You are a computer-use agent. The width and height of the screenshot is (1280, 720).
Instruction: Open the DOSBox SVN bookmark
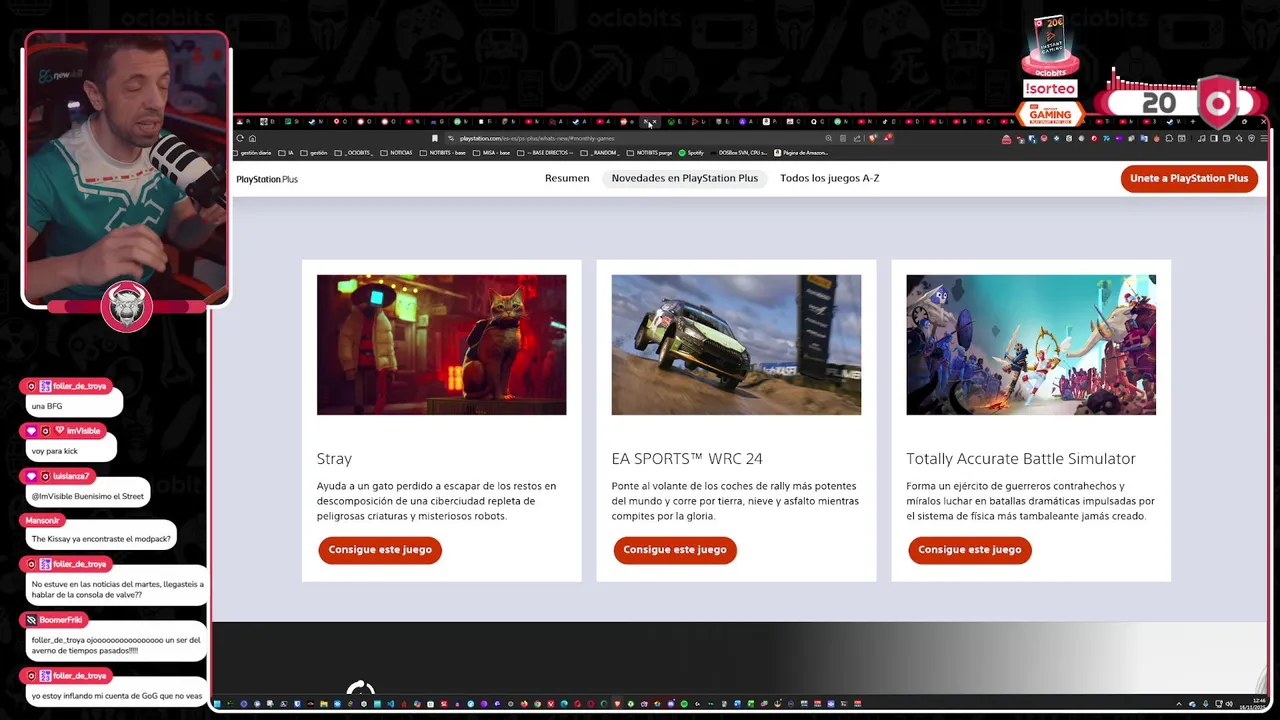coord(738,153)
